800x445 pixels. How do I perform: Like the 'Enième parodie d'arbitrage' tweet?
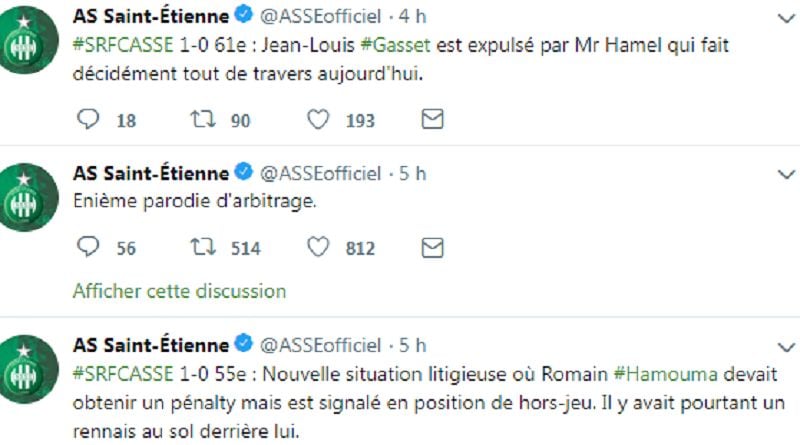click(318, 248)
